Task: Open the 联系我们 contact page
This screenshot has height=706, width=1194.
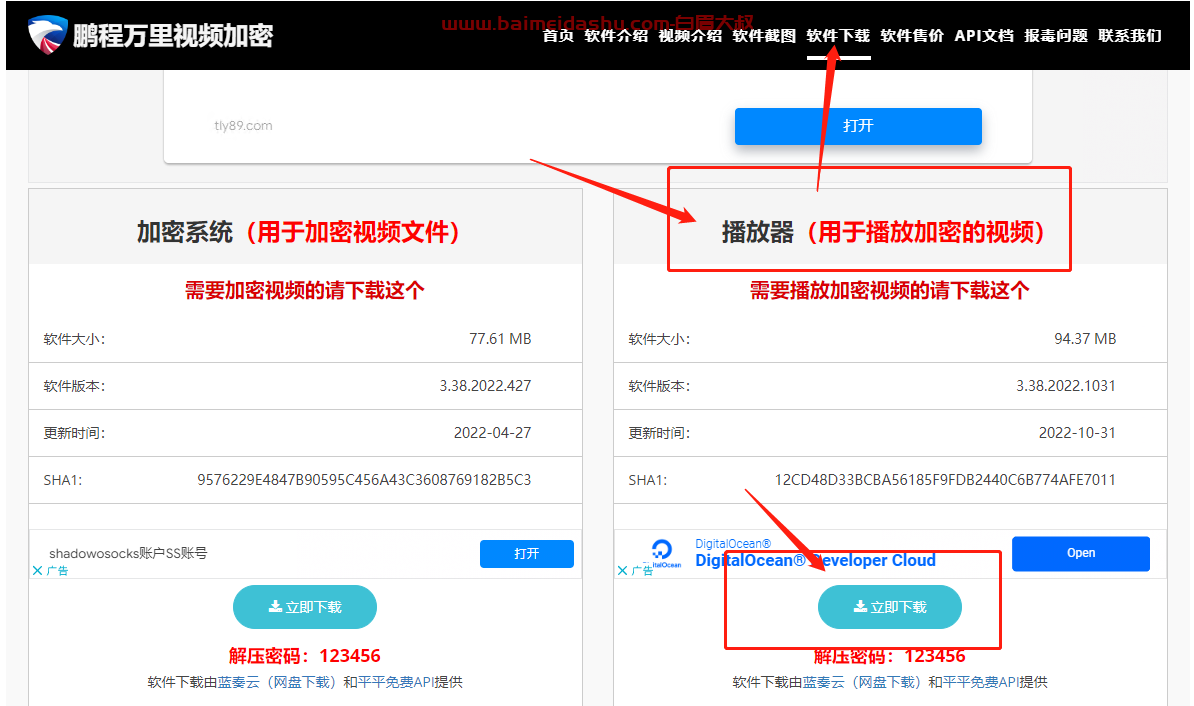Action: (x=1130, y=36)
